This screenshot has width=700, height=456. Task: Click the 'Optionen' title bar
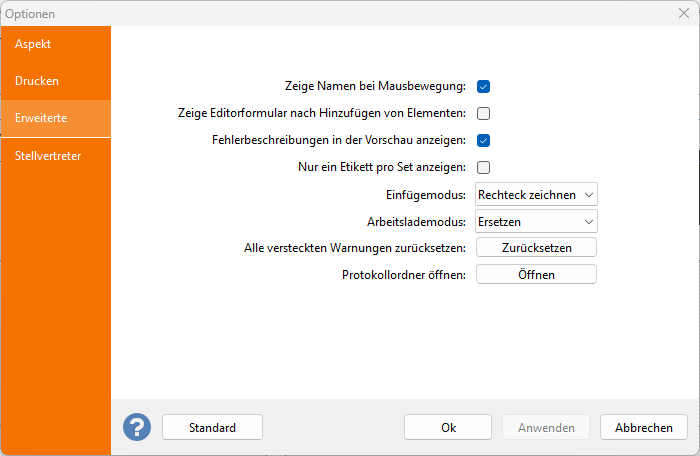[300, 14]
